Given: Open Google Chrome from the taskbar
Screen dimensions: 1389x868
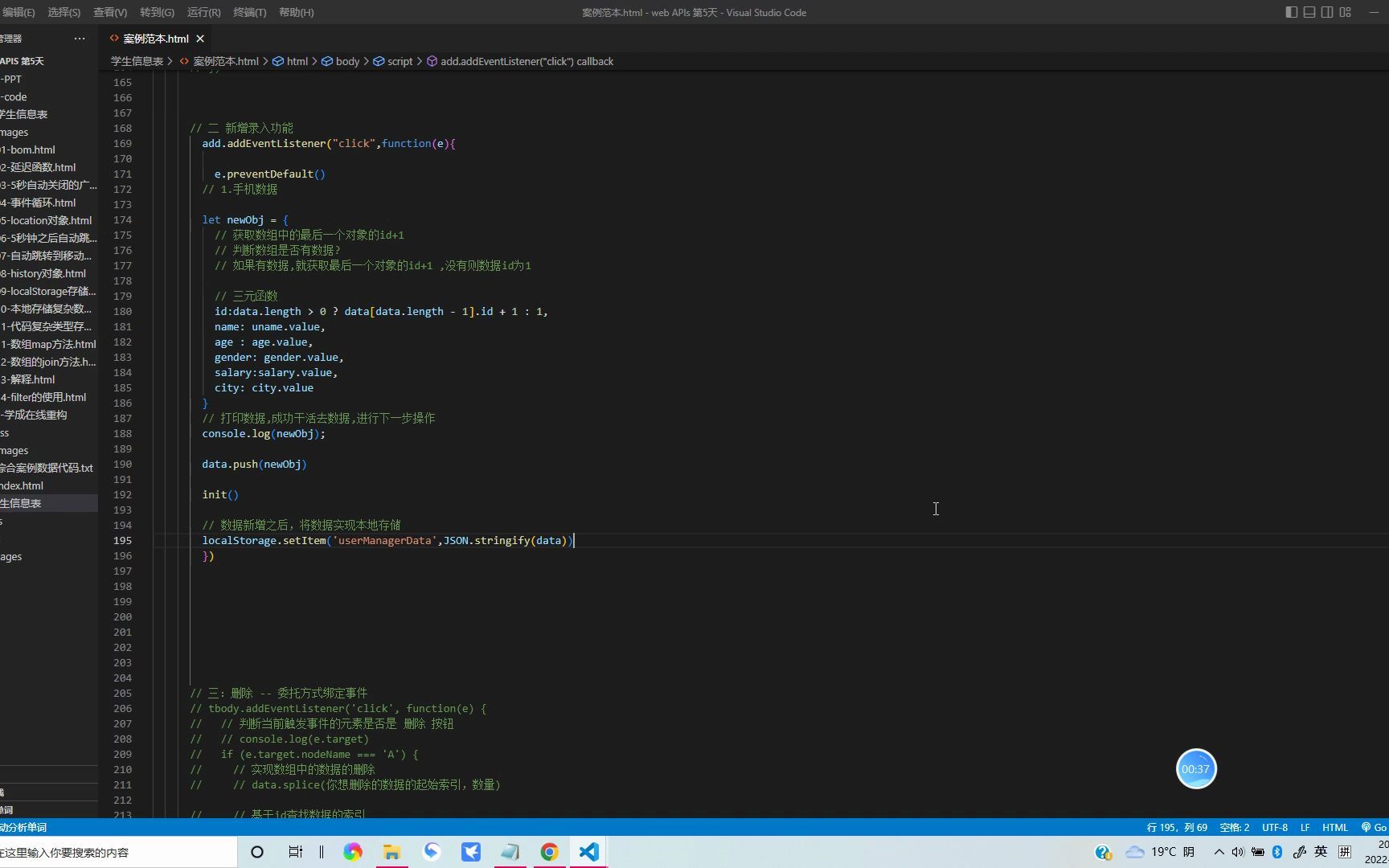Looking at the screenshot, I should pos(550,852).
